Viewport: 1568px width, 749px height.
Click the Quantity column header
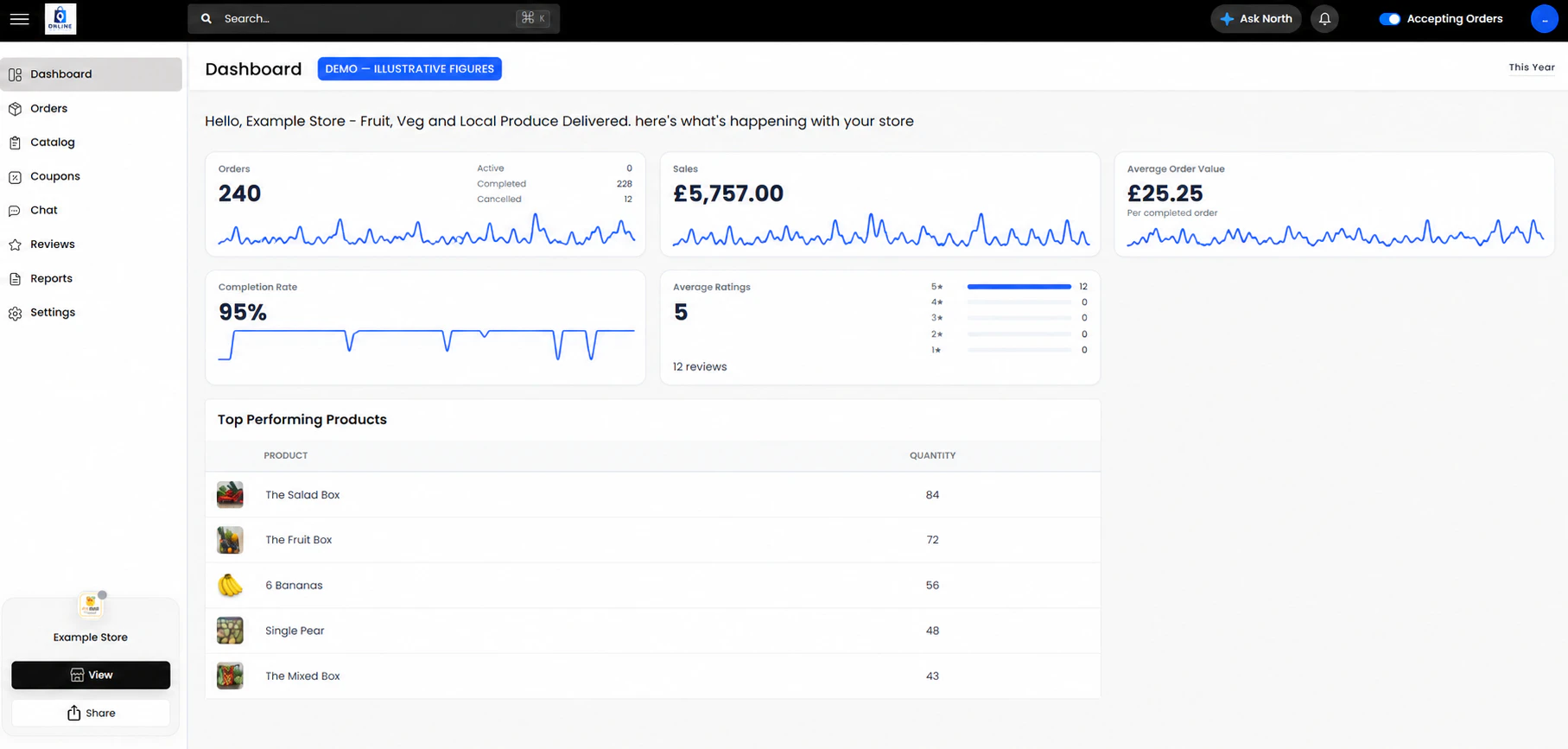pos(932,455)
